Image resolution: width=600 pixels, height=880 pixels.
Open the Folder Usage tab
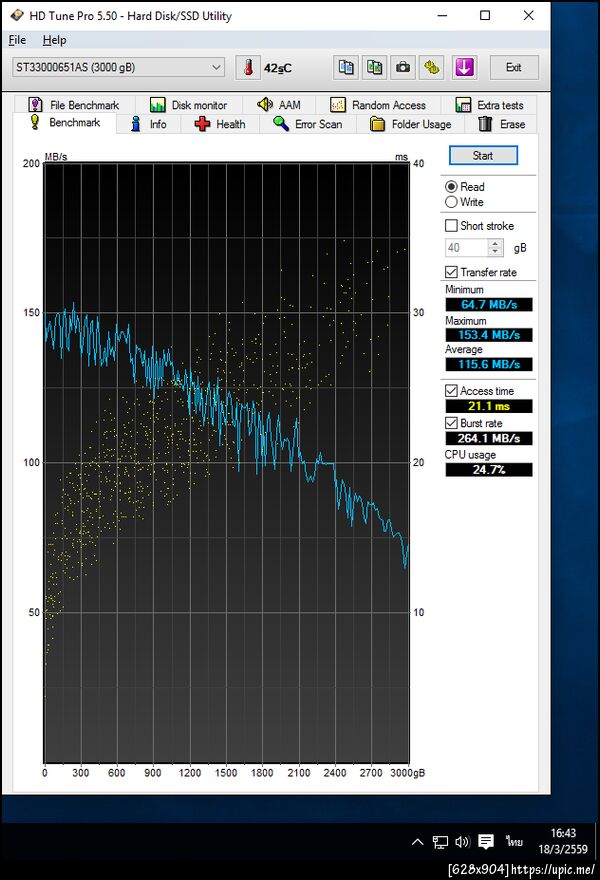point(411,124)
